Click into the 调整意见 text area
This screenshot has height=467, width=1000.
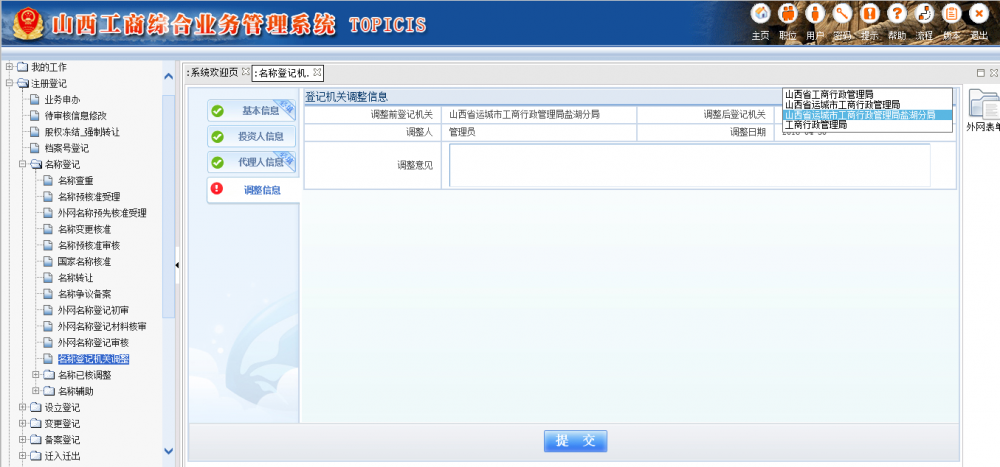689,165
